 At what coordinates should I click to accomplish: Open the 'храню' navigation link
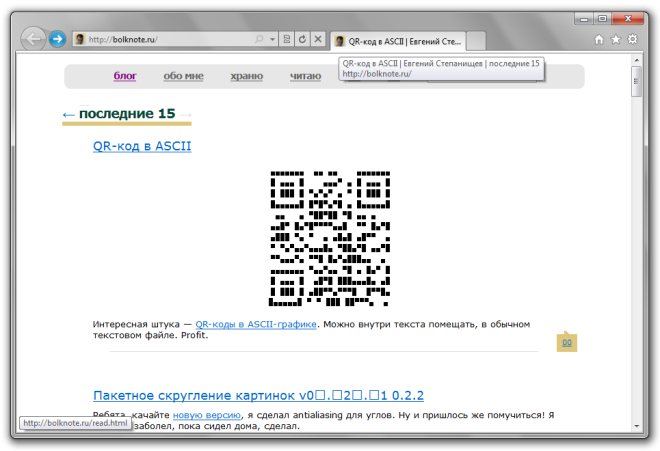(x=247, y=76)
